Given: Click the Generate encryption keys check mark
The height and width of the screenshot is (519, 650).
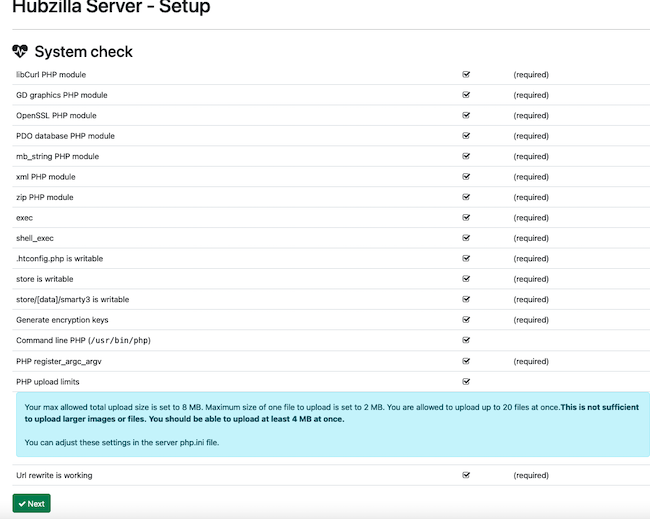Looking at the screenshot, I should [466, 320].
